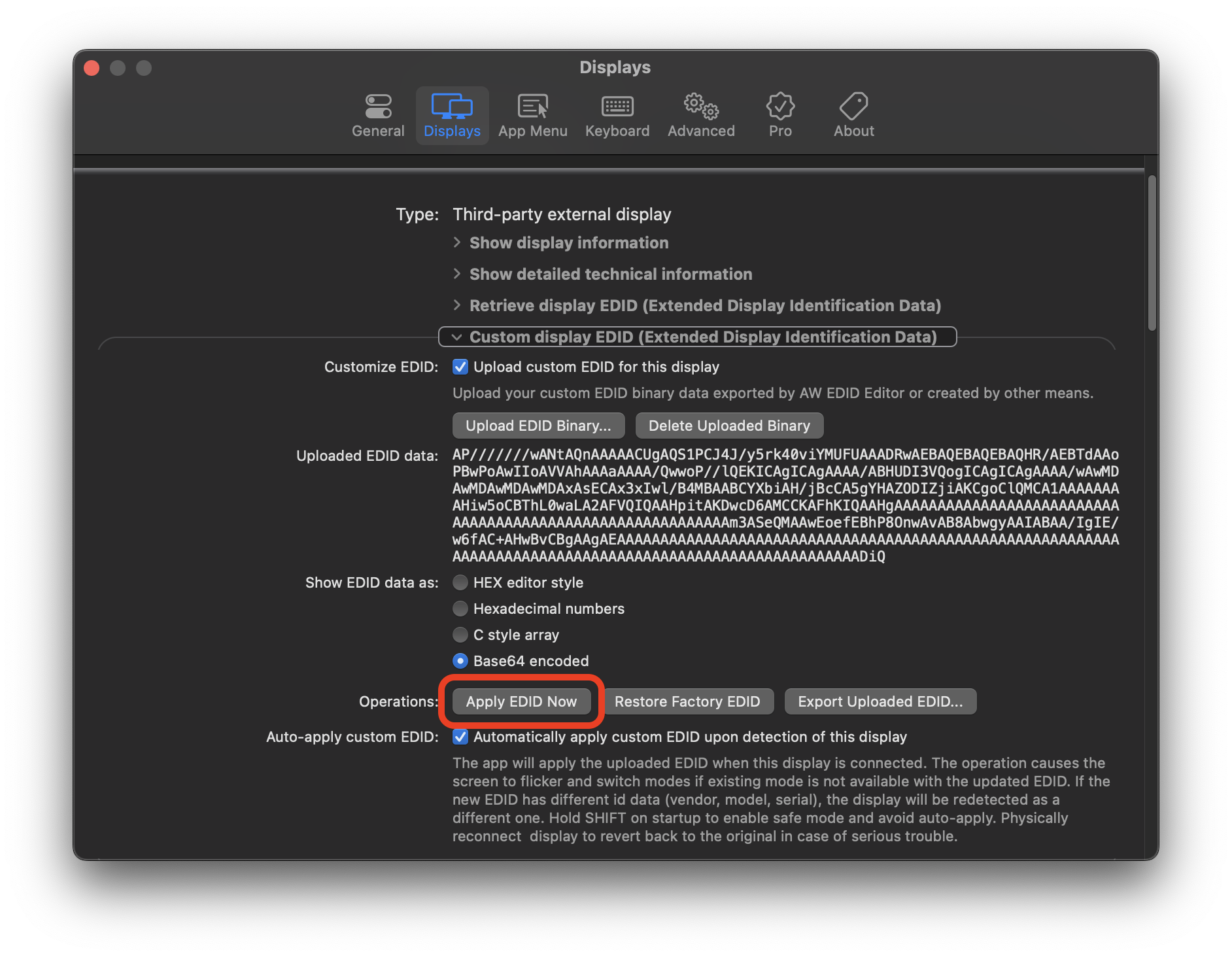Select HEX editor style display option
This screenshot has height=957, width=1232.
460,582
